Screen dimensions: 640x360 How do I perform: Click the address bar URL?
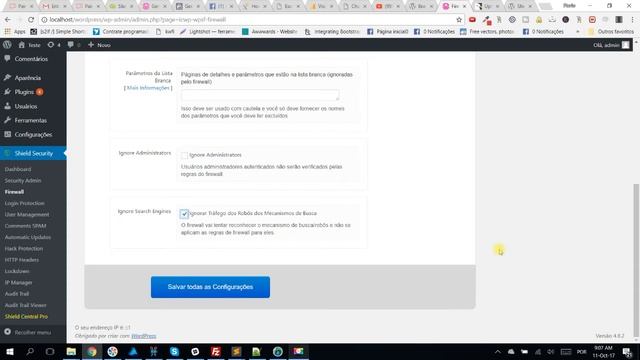[x=137, y=20]
